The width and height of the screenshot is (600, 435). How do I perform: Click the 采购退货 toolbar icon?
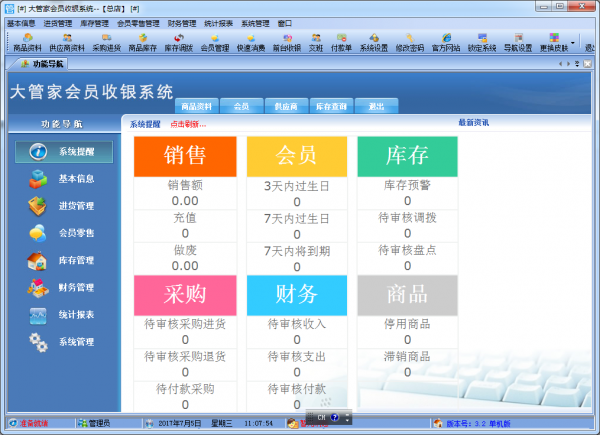pyautogui.click(x=106, y=42)
